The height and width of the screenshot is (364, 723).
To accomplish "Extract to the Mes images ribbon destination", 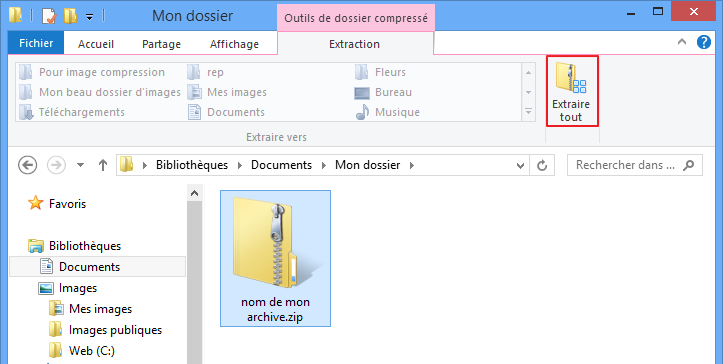I will coord(227,92).
